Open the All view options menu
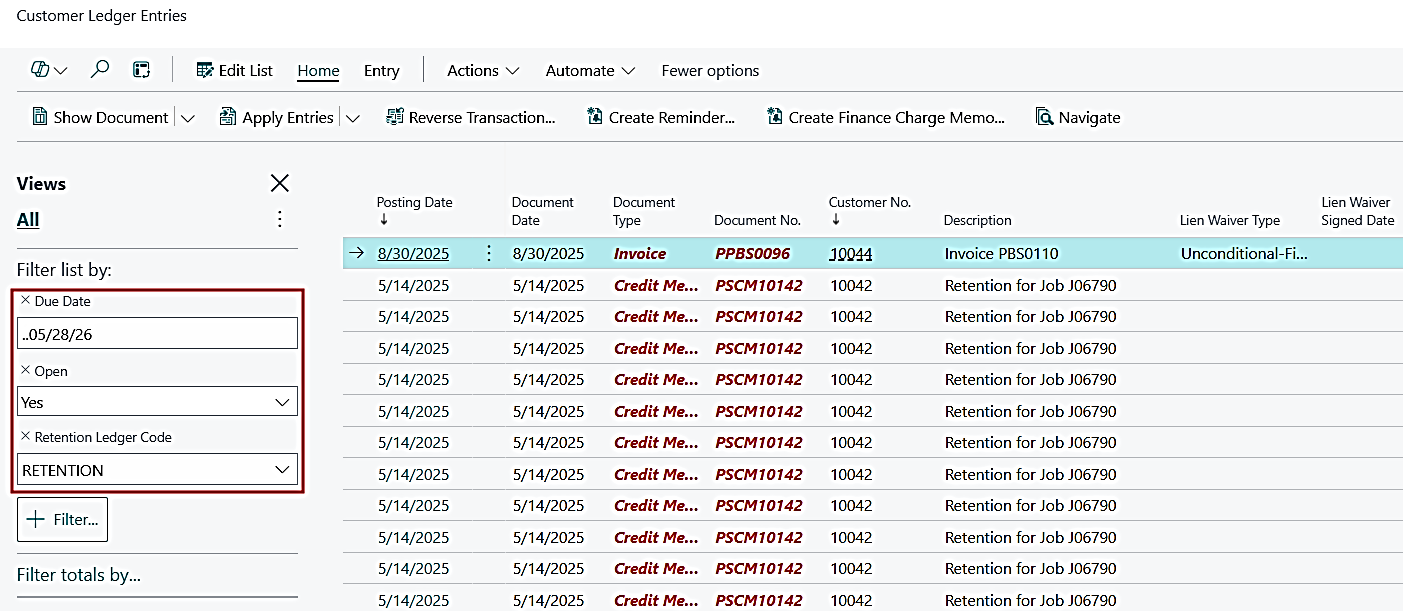 point(280,219)
